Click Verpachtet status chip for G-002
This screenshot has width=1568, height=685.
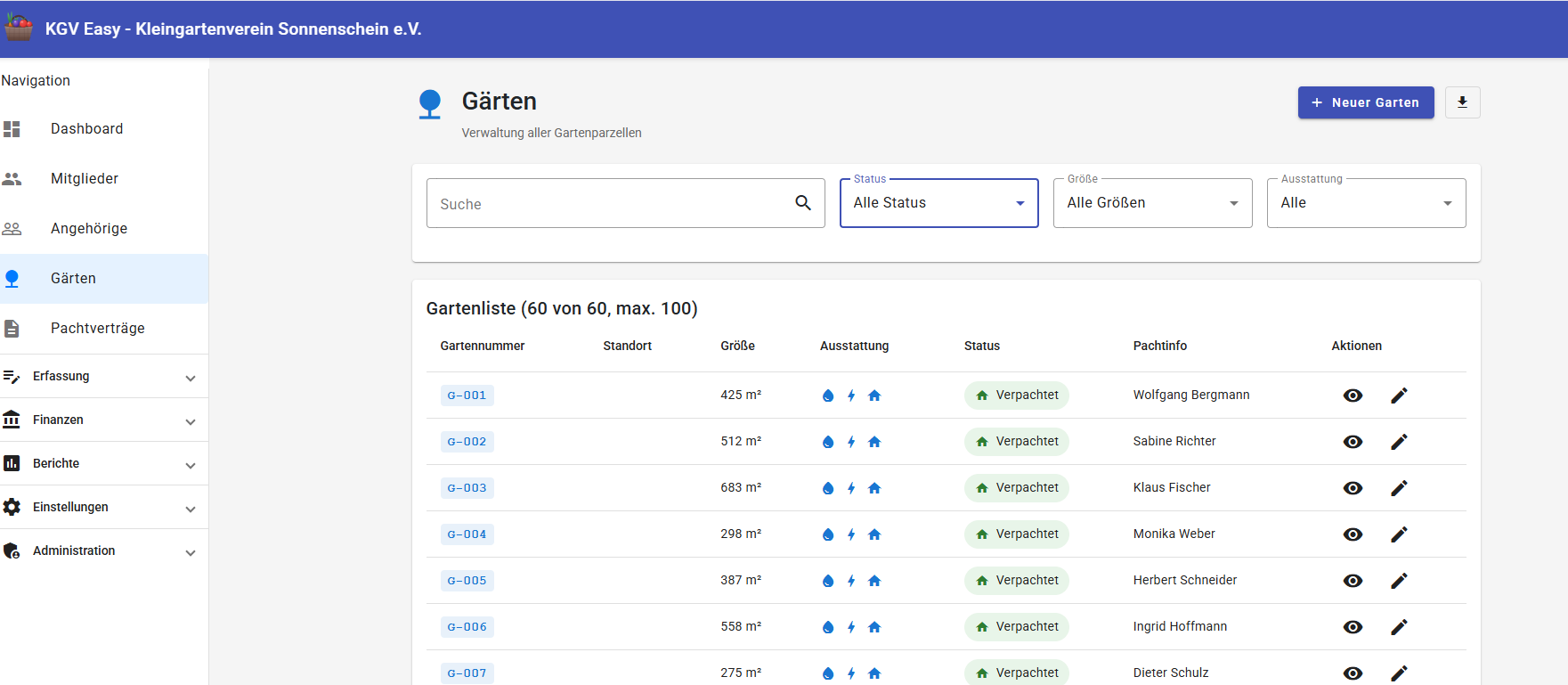pyautogui.click(x=1016, y=442)
